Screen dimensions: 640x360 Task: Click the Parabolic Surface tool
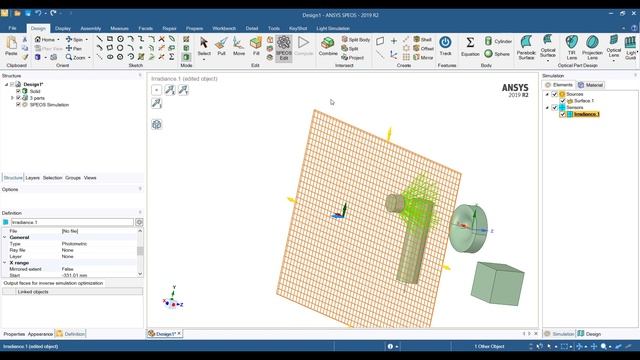point(526,48)
